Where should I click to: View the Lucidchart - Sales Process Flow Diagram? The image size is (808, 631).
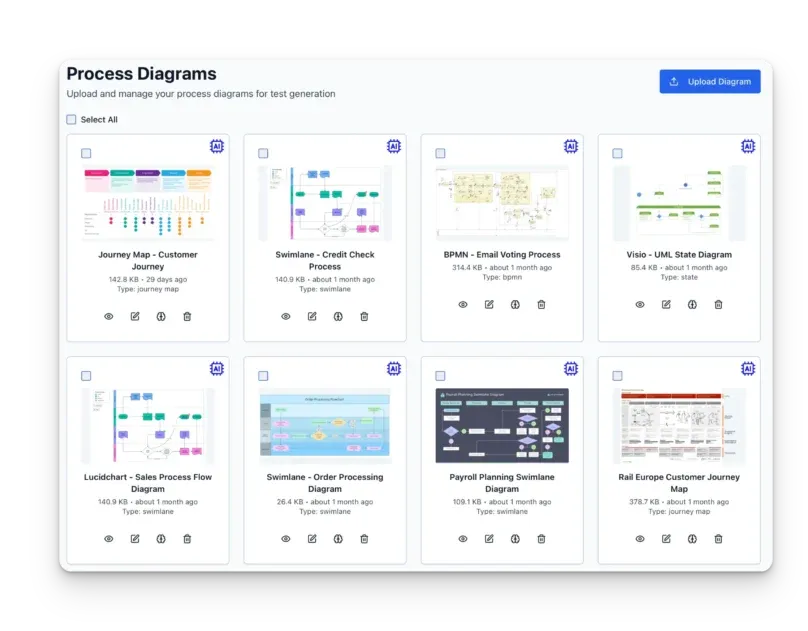(x=109, y=539)
